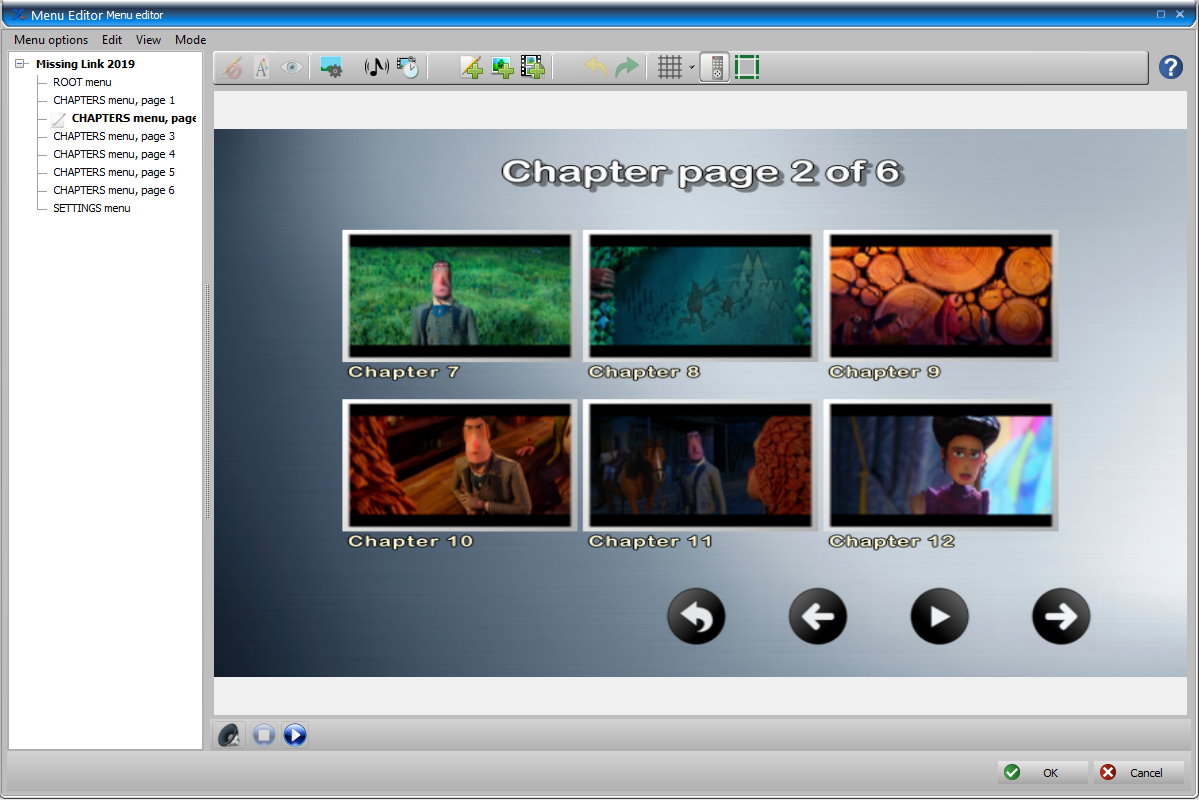1199x800 pixels.
Task: Select the 'Chapter 12' label text
Action: 892,541
